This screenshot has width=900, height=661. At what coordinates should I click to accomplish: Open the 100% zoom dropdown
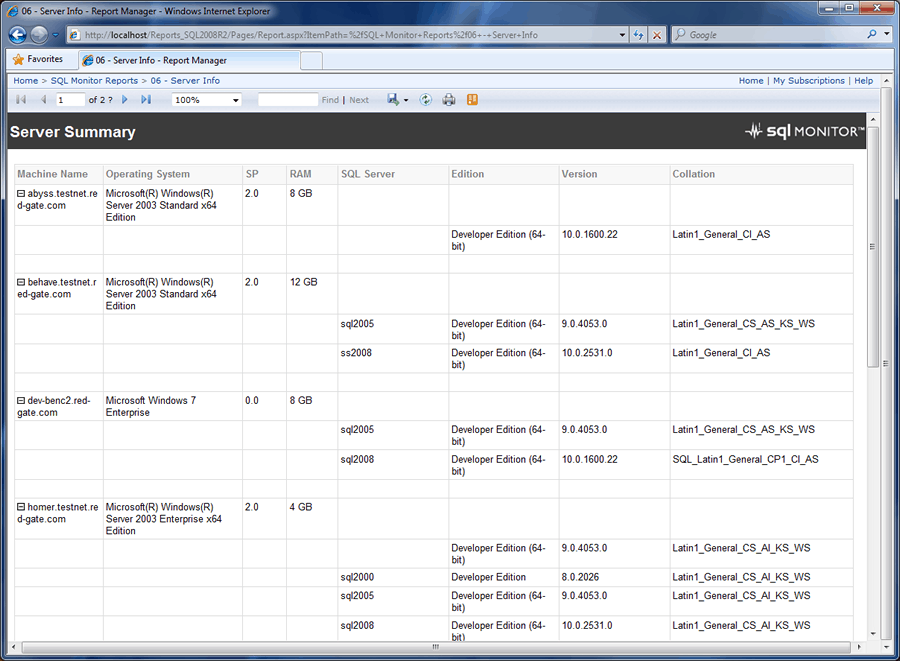[206, 100]
